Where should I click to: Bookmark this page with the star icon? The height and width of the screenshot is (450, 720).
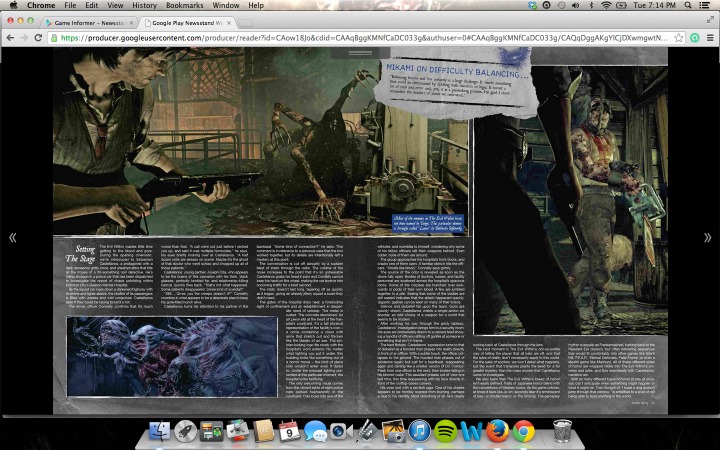pyautogui.click(x=679, y=38)
